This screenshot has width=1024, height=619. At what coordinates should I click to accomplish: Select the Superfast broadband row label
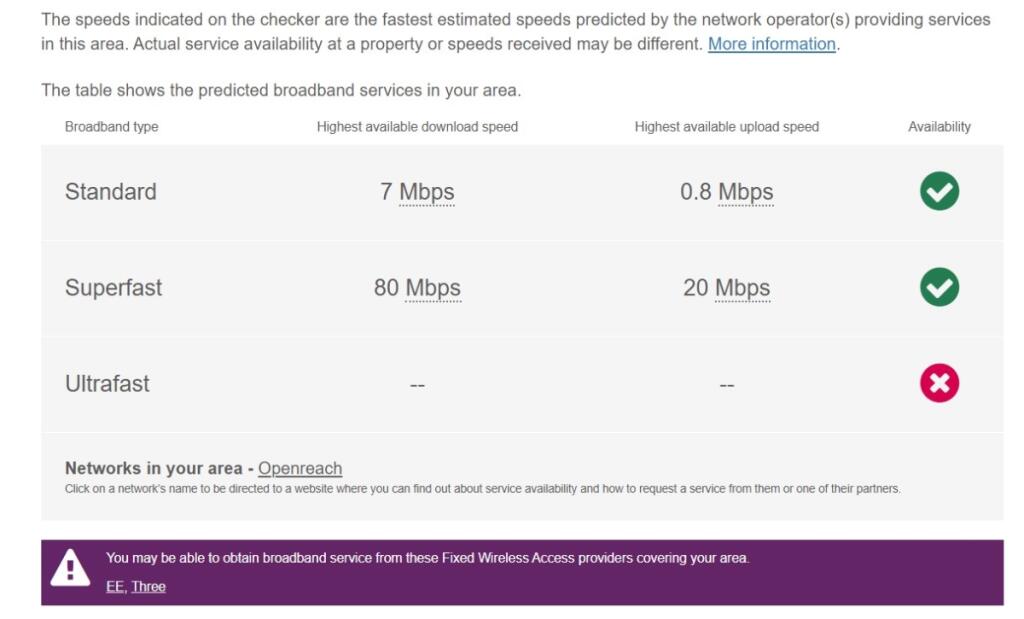pos(113,288)
